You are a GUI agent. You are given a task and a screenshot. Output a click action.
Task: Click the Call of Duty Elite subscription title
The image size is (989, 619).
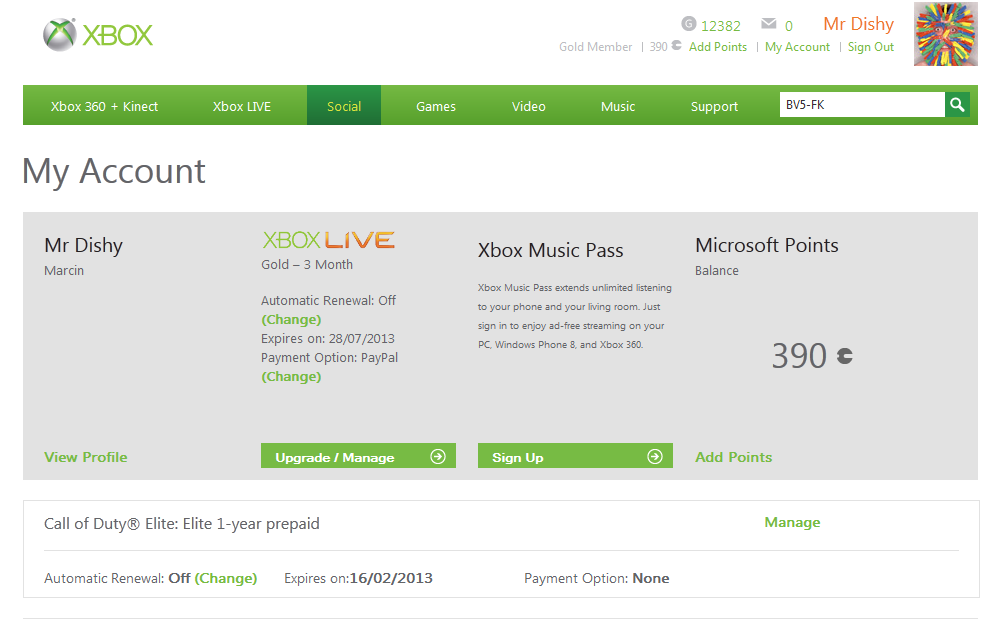pos(182,524)
